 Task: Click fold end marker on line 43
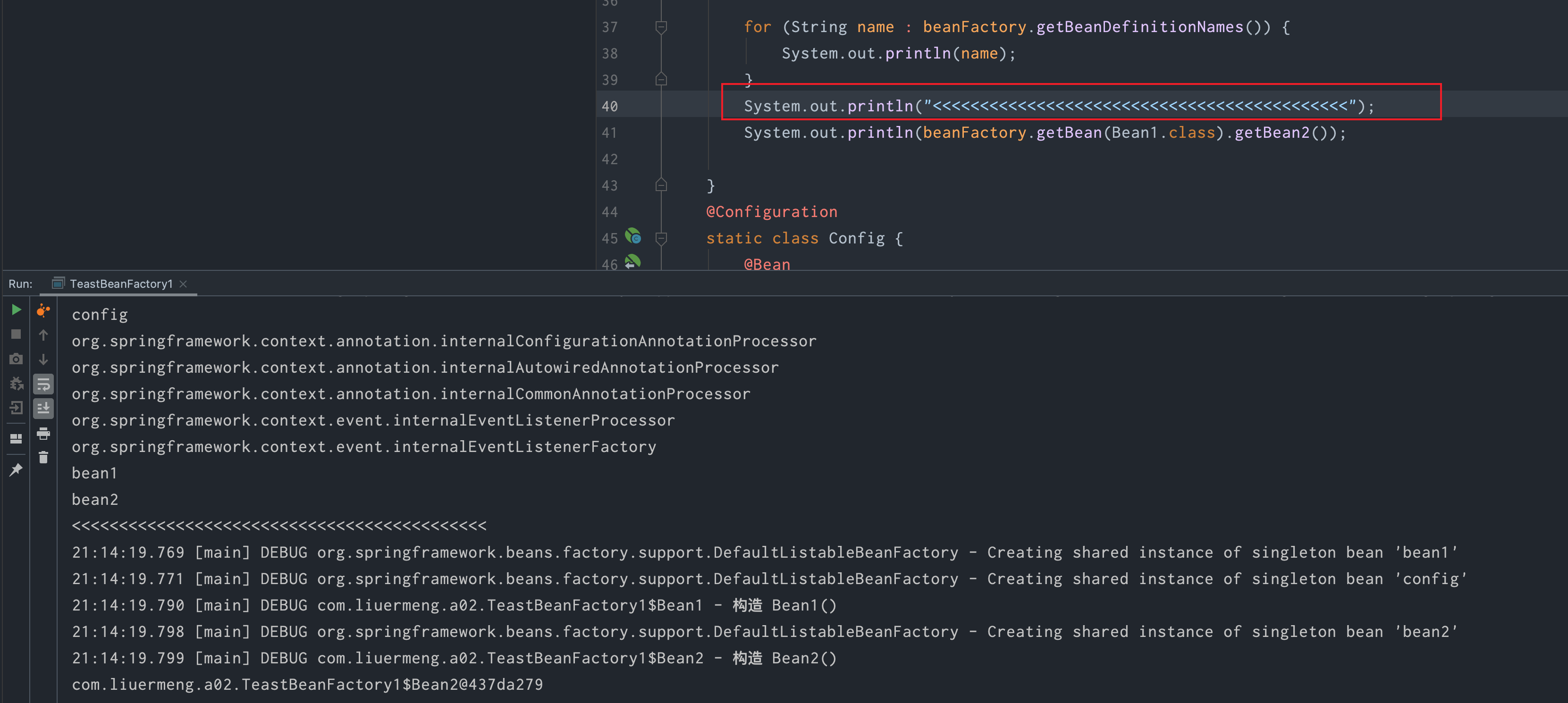pyautogui.click(x=661, y=185)
